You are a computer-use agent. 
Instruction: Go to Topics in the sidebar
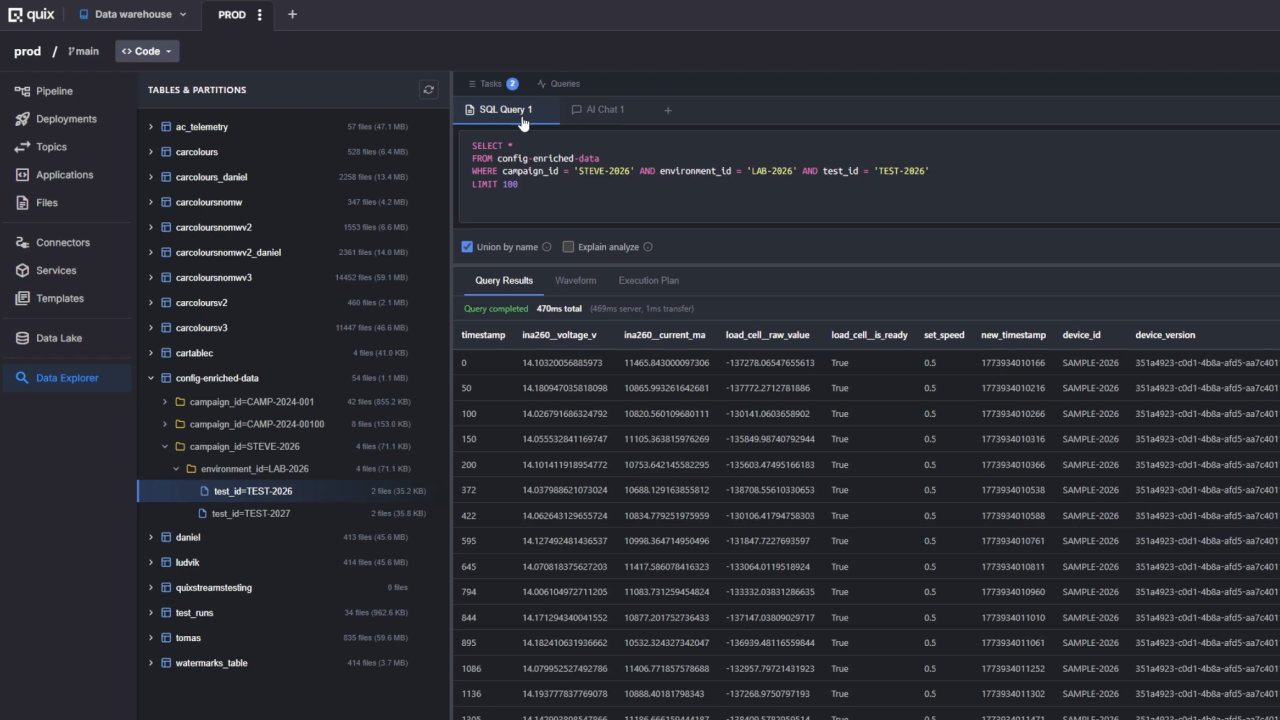(51, 147)
